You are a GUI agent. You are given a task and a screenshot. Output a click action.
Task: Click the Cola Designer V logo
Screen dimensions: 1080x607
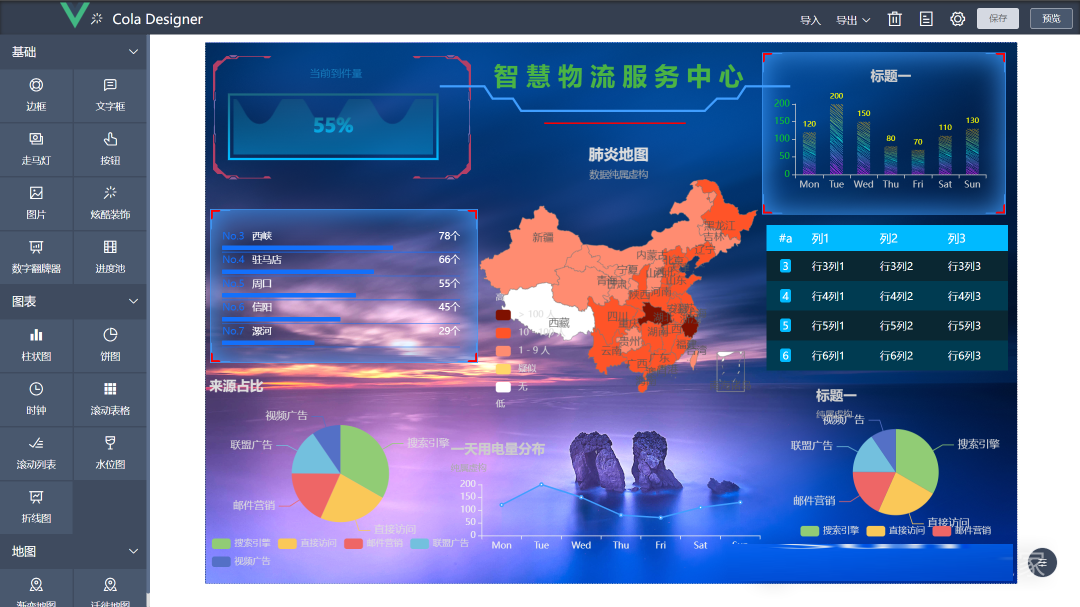[x=74, y=15]
